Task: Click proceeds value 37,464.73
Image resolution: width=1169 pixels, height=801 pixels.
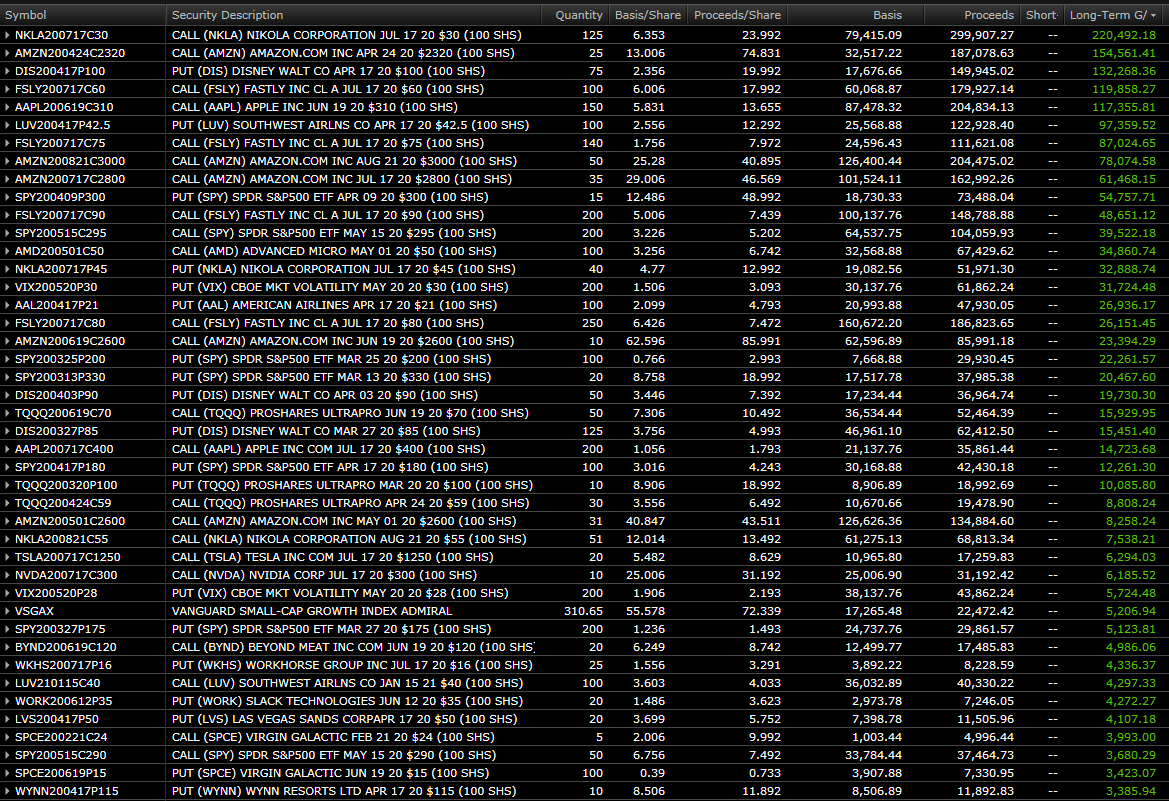Action: 986,755
